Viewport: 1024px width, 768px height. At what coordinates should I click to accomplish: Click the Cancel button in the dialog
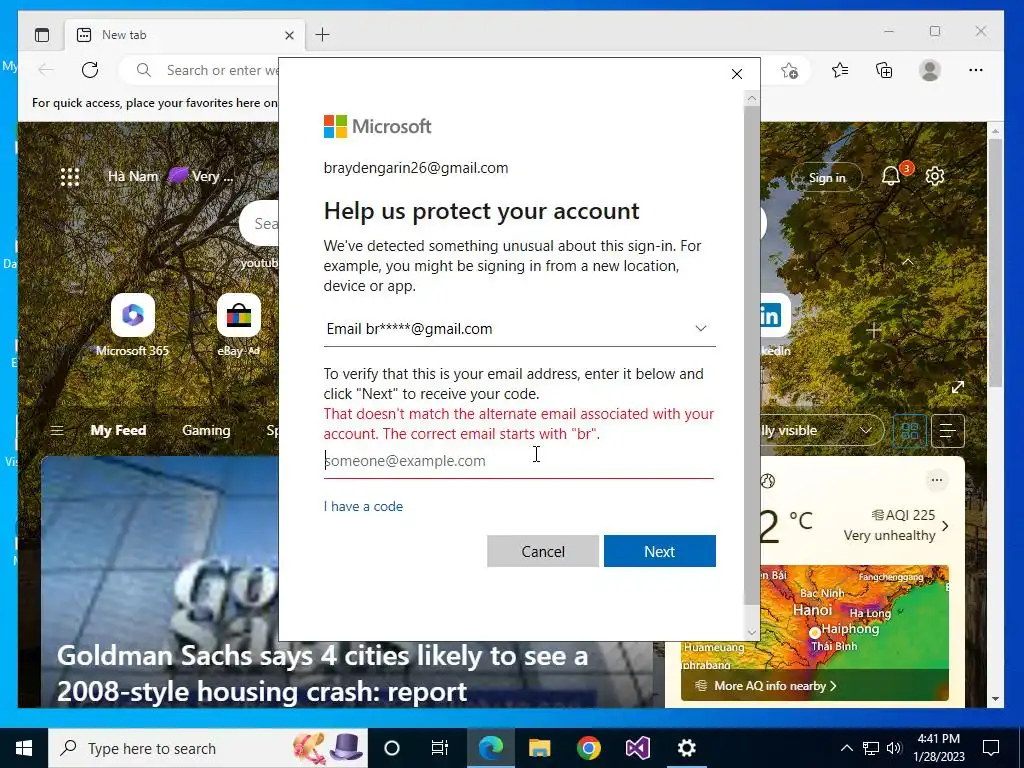[543, 551]
